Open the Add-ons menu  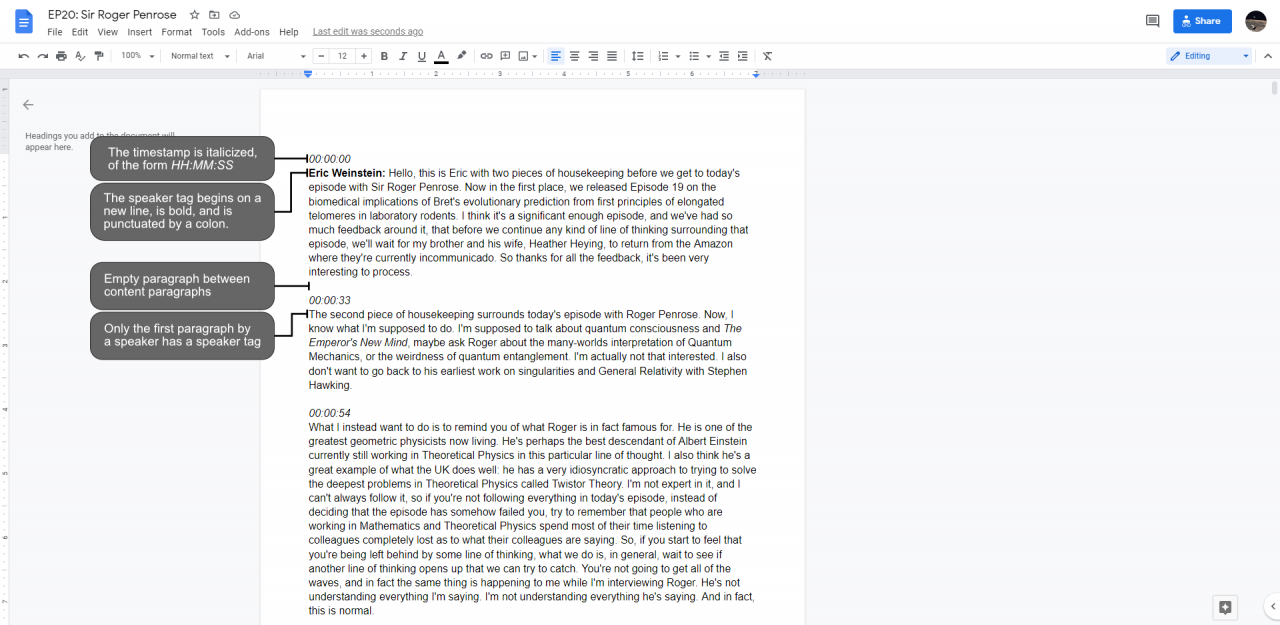click(x=252, y=32)
